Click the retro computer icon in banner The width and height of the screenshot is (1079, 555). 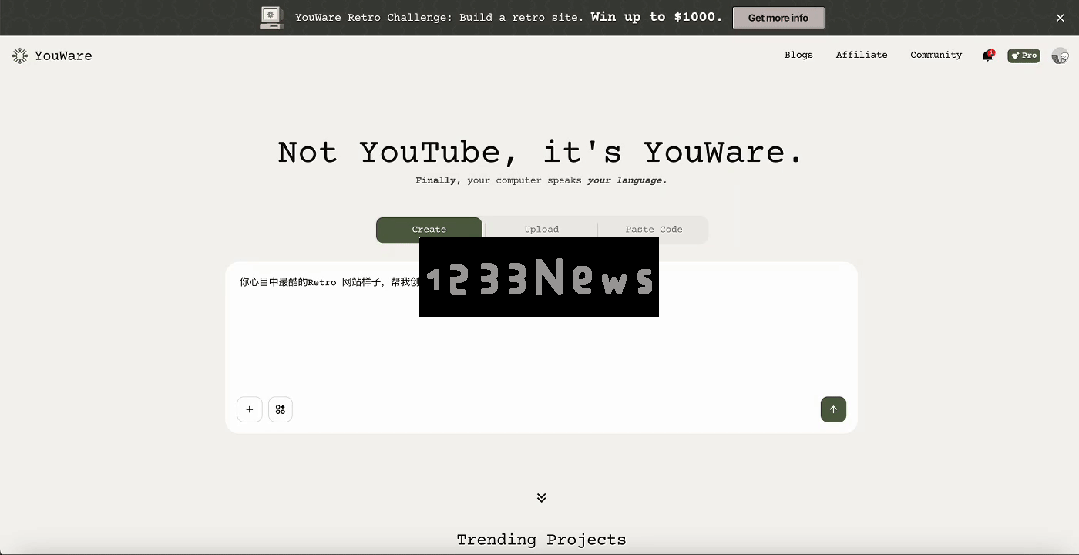(272, 18)
